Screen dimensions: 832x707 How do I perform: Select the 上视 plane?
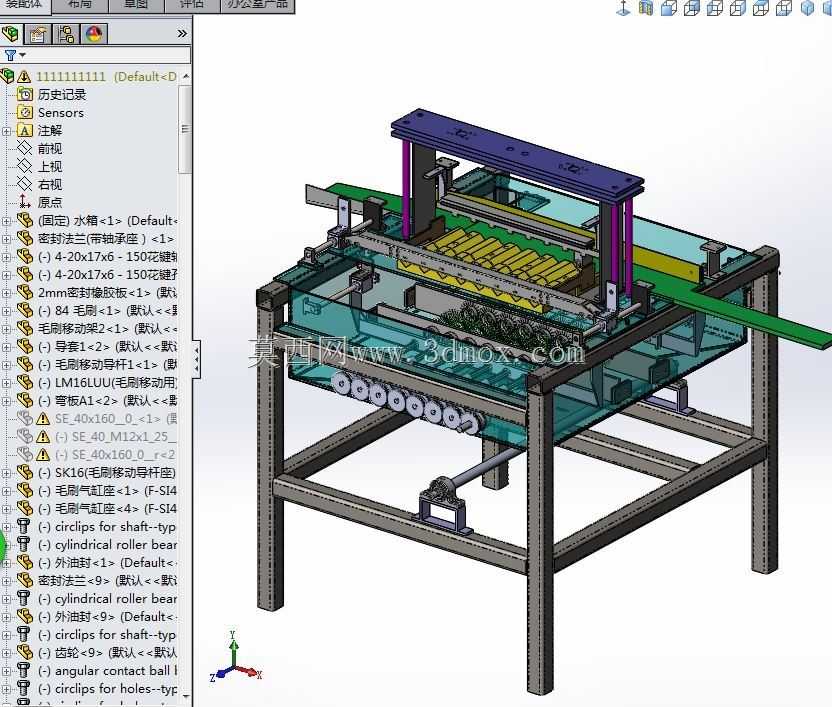pyautogui.click(x=49, y=167)
